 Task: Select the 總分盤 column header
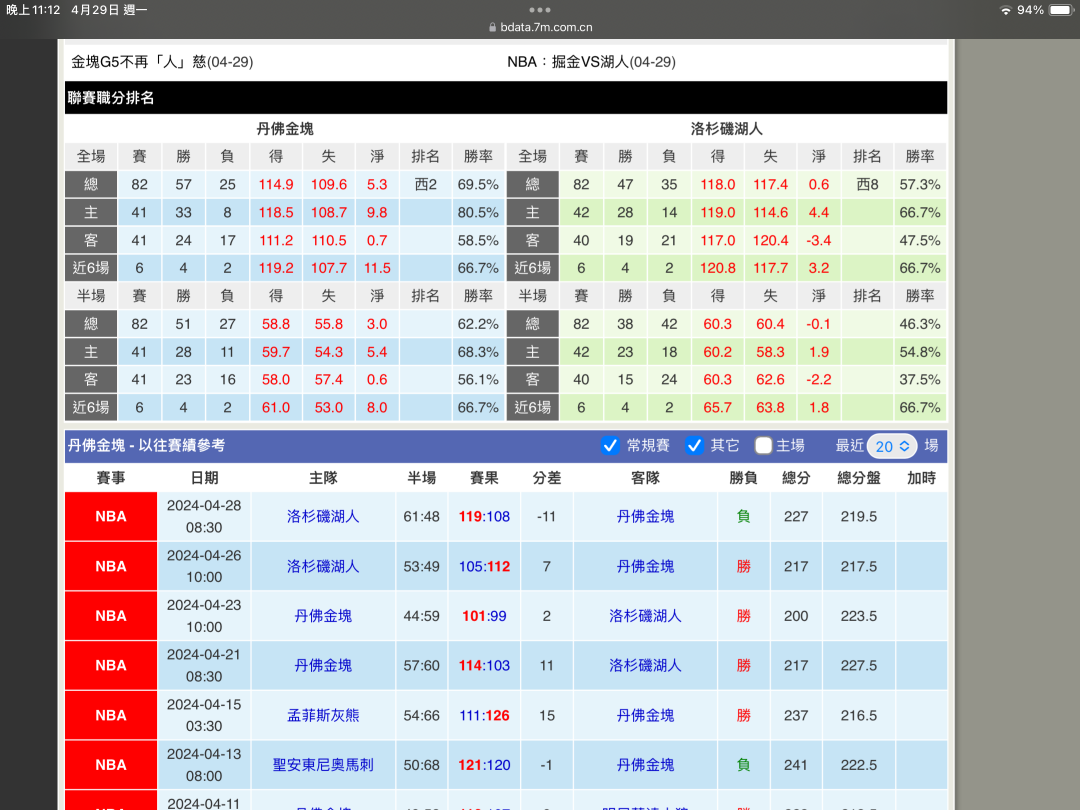(859, 478)
